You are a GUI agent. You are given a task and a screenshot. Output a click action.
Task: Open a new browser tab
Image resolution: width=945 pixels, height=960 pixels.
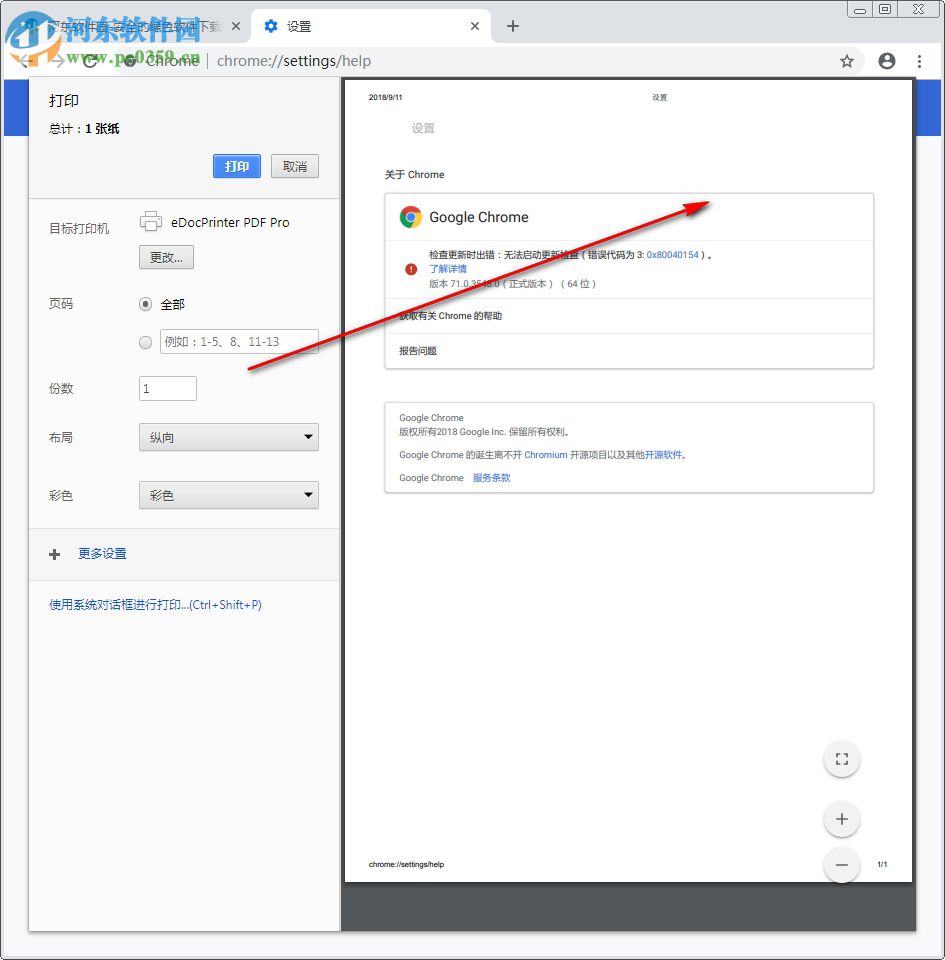click(512, 26)
